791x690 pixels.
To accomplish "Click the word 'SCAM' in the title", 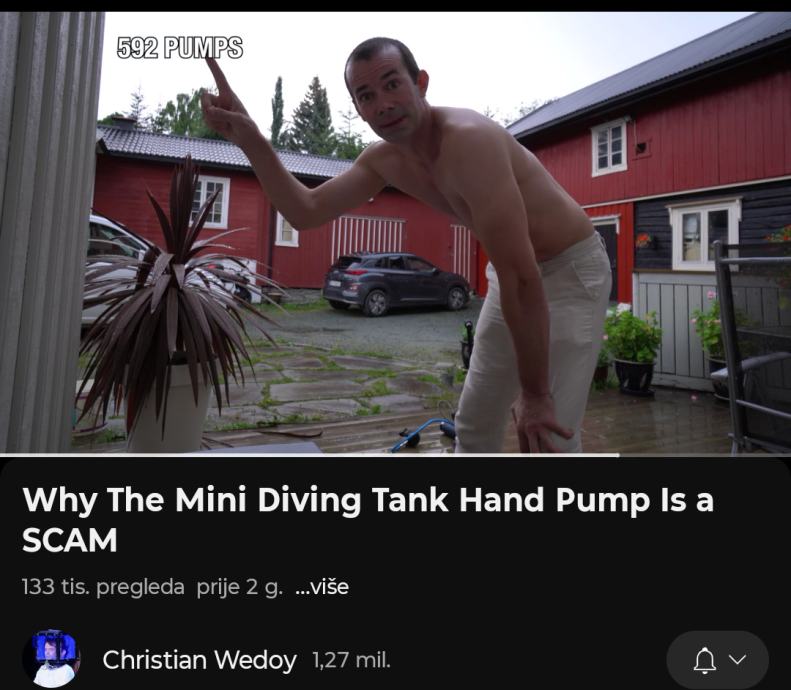I will (70, 540).
